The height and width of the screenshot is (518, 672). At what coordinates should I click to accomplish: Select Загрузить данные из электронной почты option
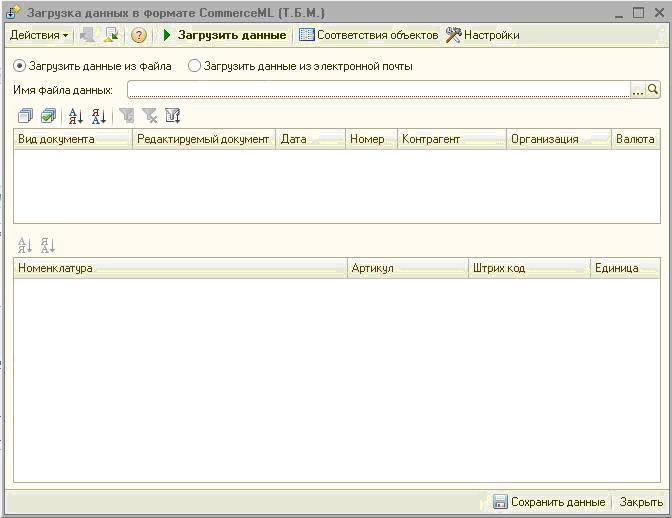click(195, 66)
